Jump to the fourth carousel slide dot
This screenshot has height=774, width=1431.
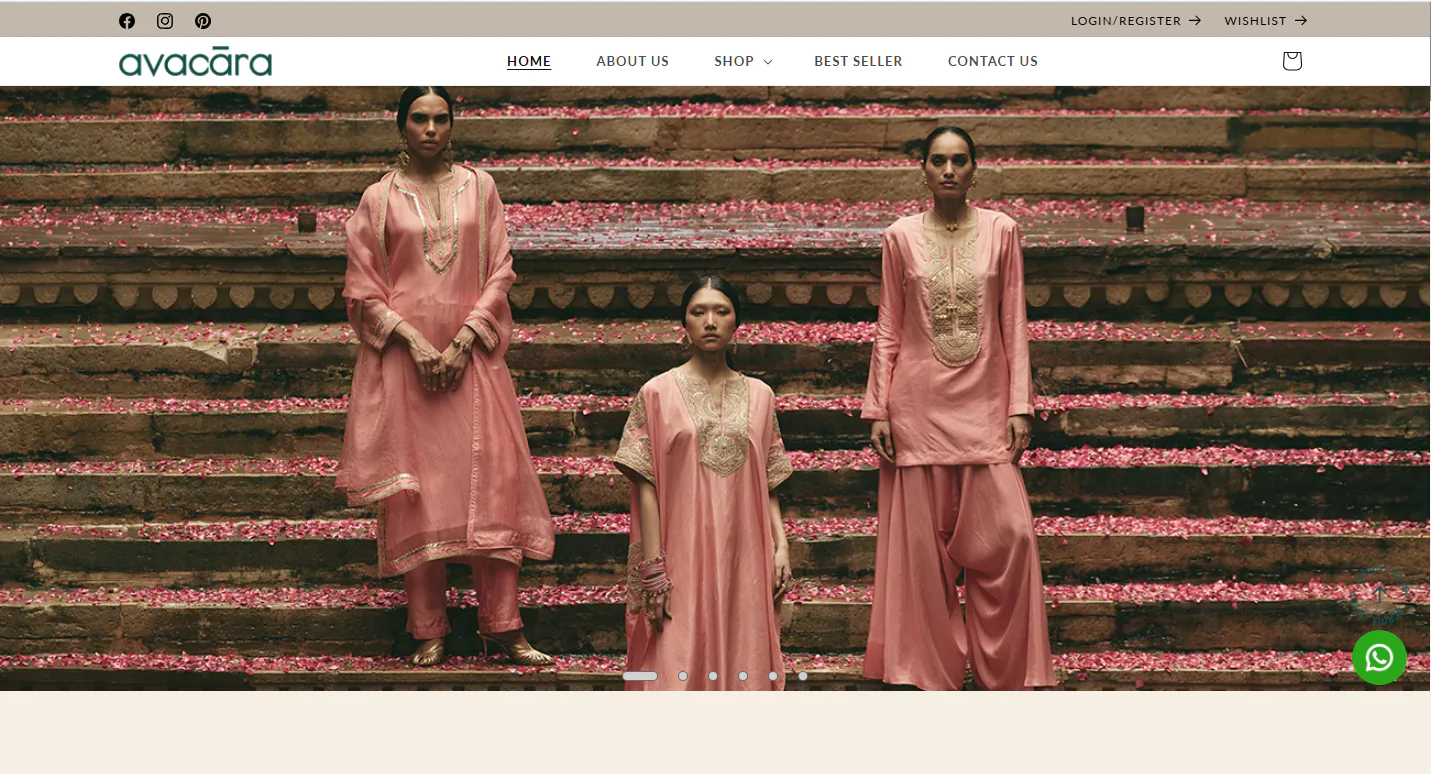(743, 676)
